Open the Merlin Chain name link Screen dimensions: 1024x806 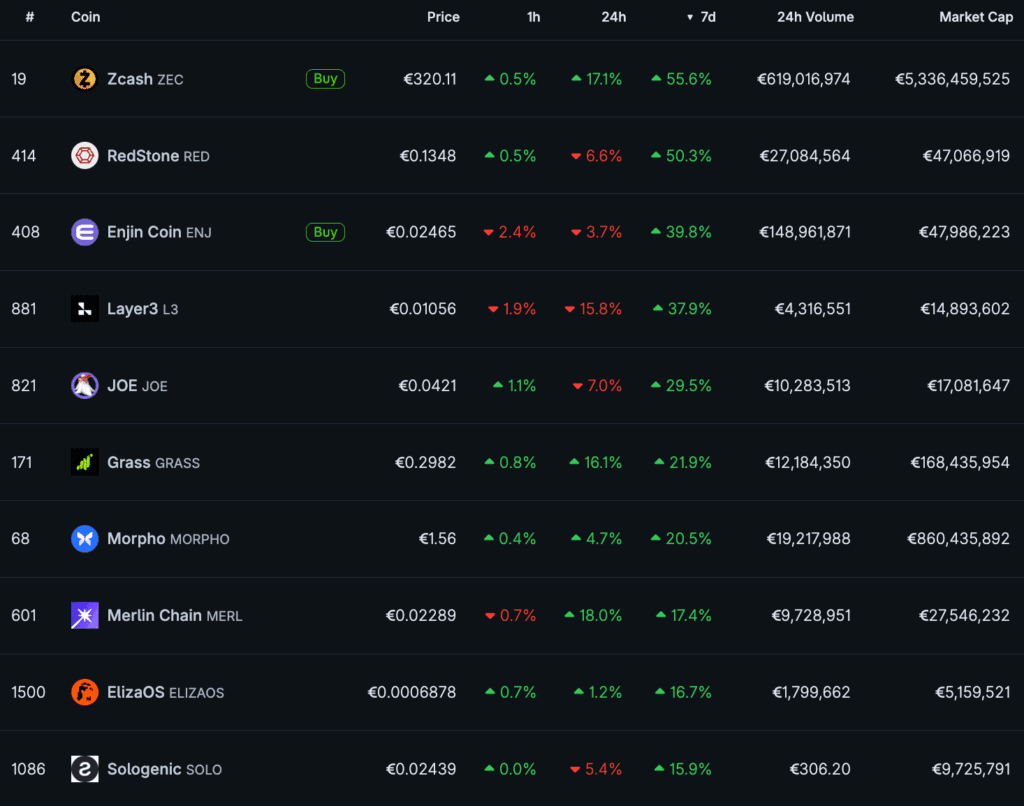(154, 616)
